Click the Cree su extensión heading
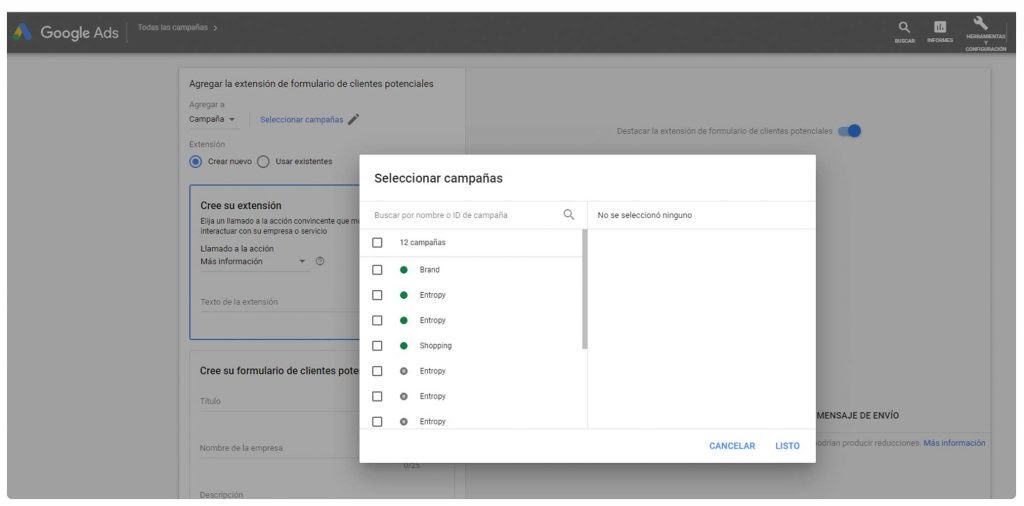1024x506 pixels. pyautogui.click(x=241, y=206)
